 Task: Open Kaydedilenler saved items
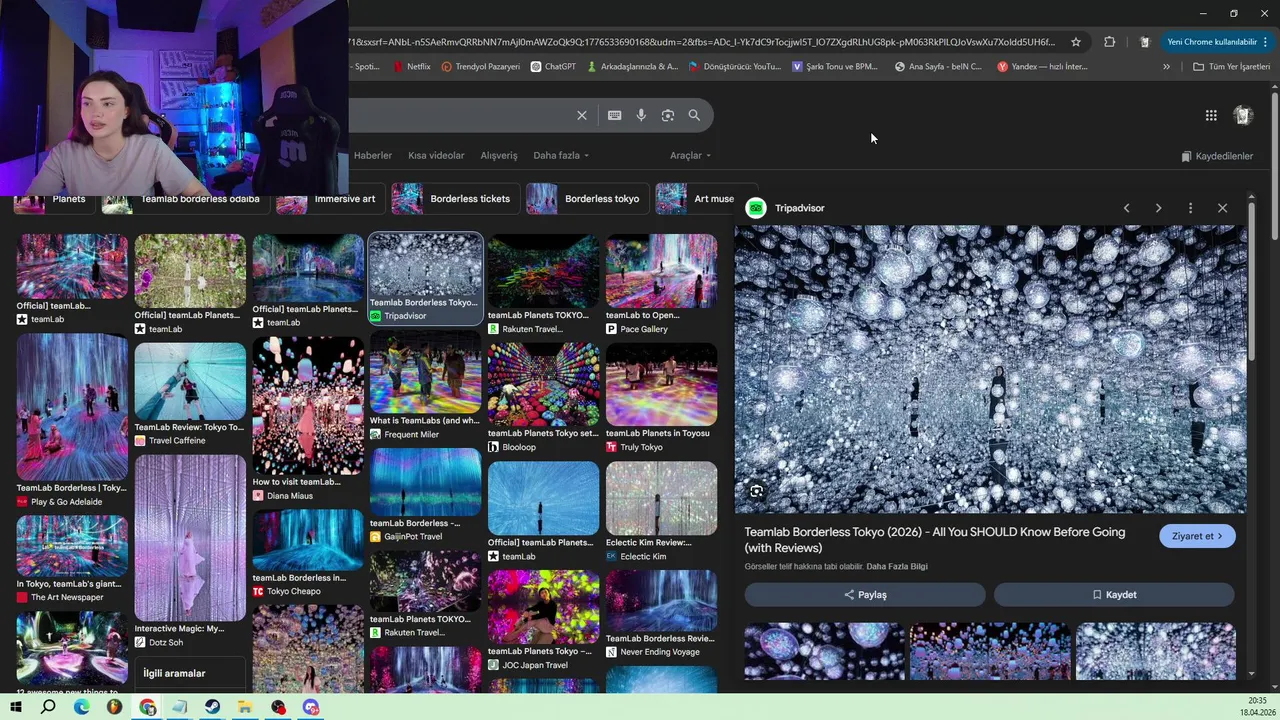(1217, 156)
